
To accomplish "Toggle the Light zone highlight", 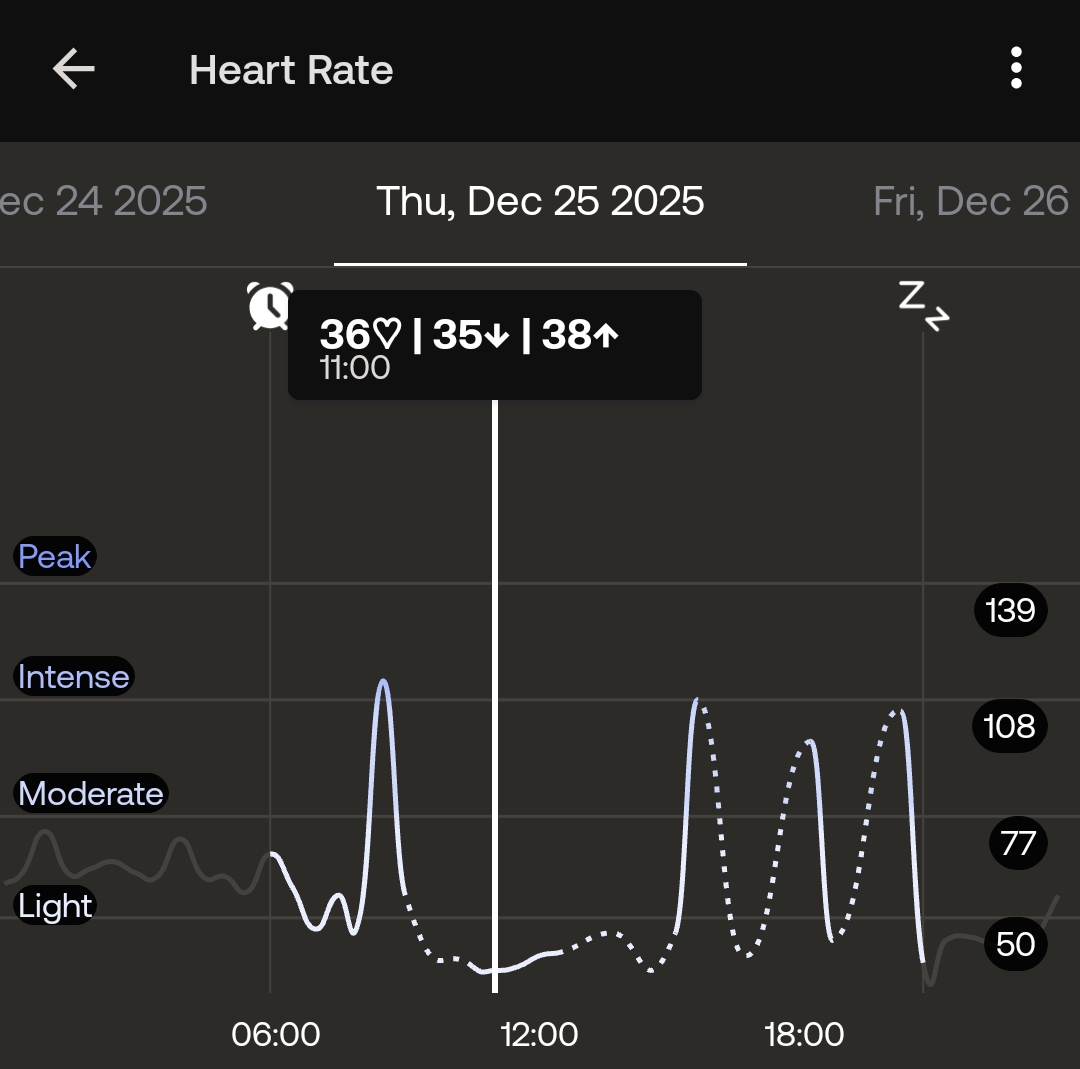I will (53, 906).
